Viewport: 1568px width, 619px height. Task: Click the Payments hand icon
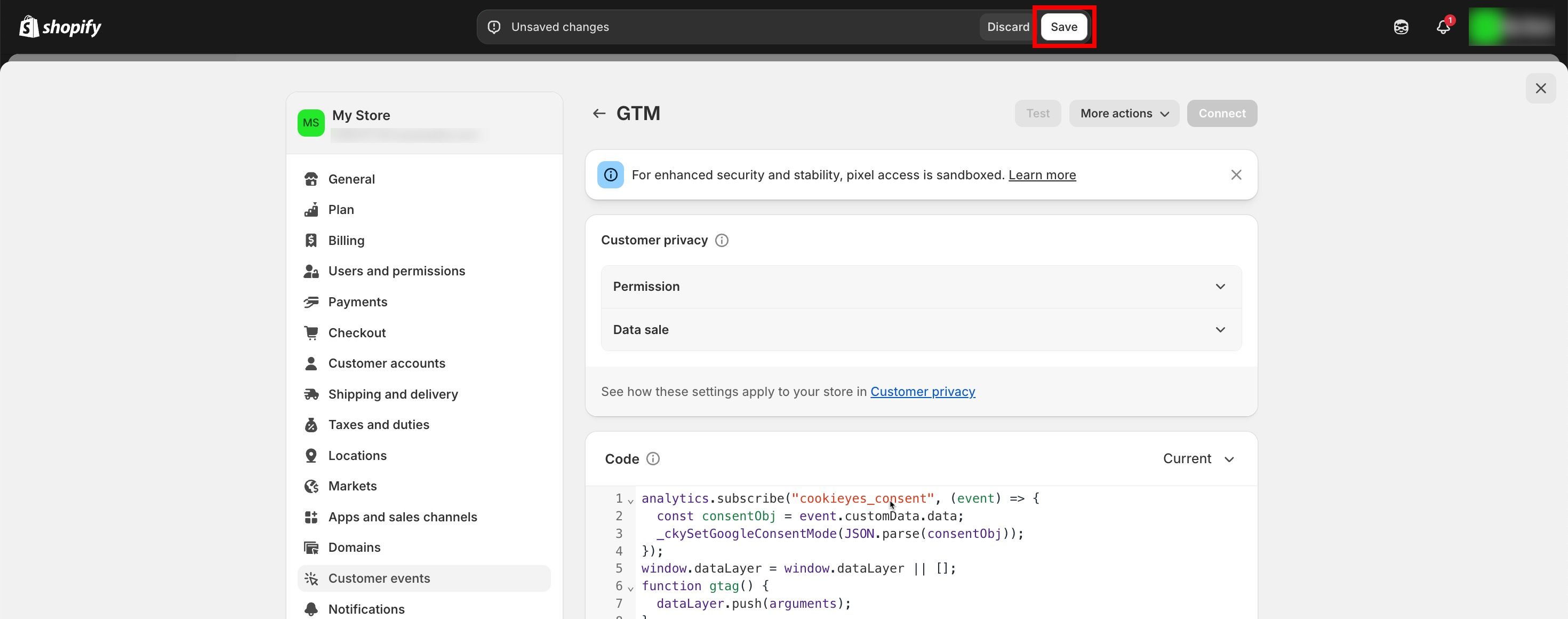[x=311, y=302]
